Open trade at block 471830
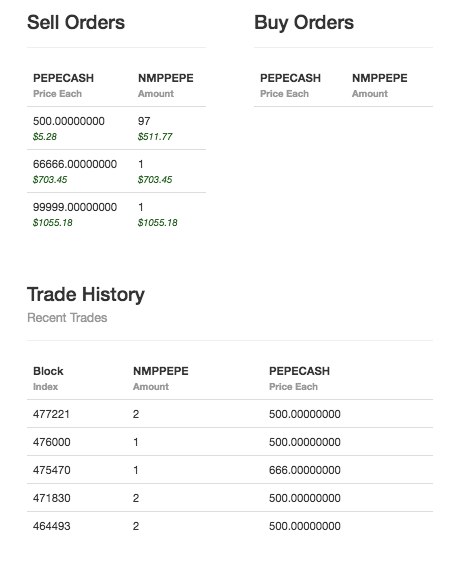The image size is (450, 562). click(230, 498)
